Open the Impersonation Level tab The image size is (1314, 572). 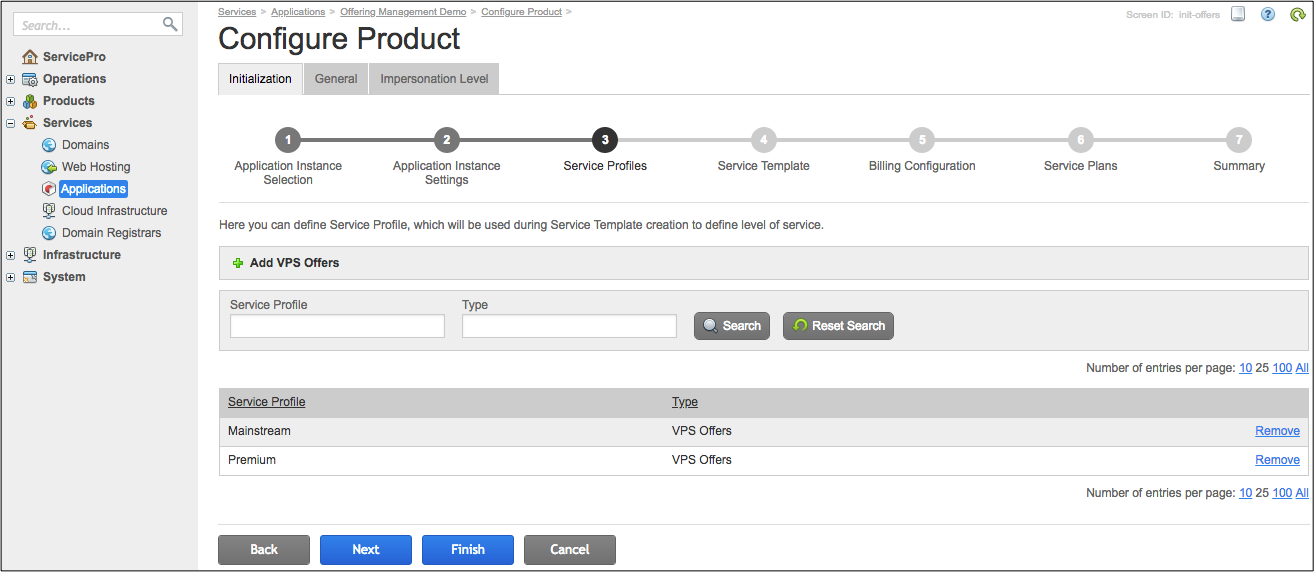click(x=434, y=79)
